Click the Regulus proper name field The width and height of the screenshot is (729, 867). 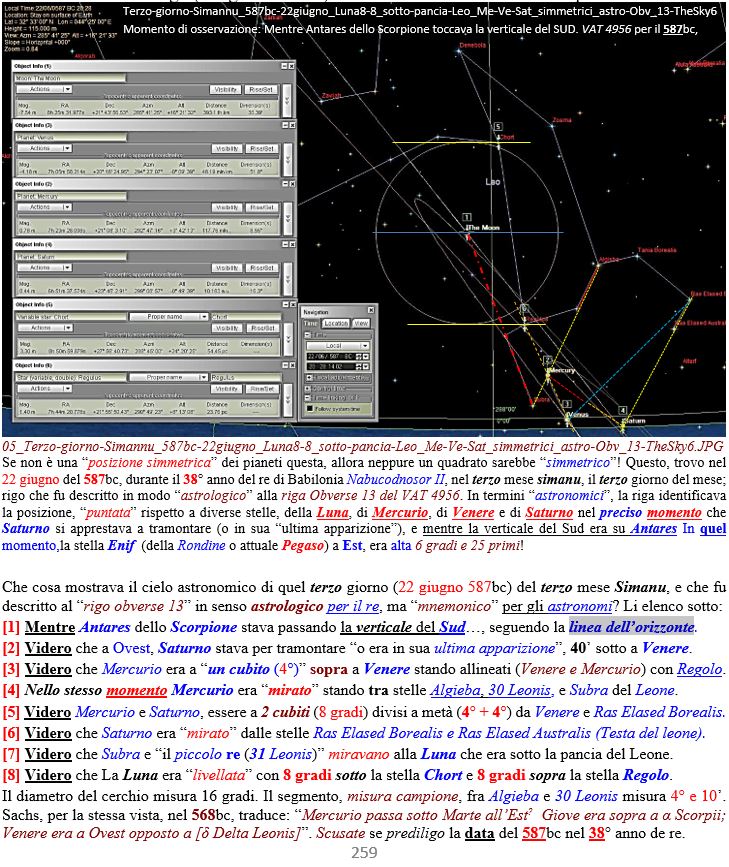click(245, 377)
